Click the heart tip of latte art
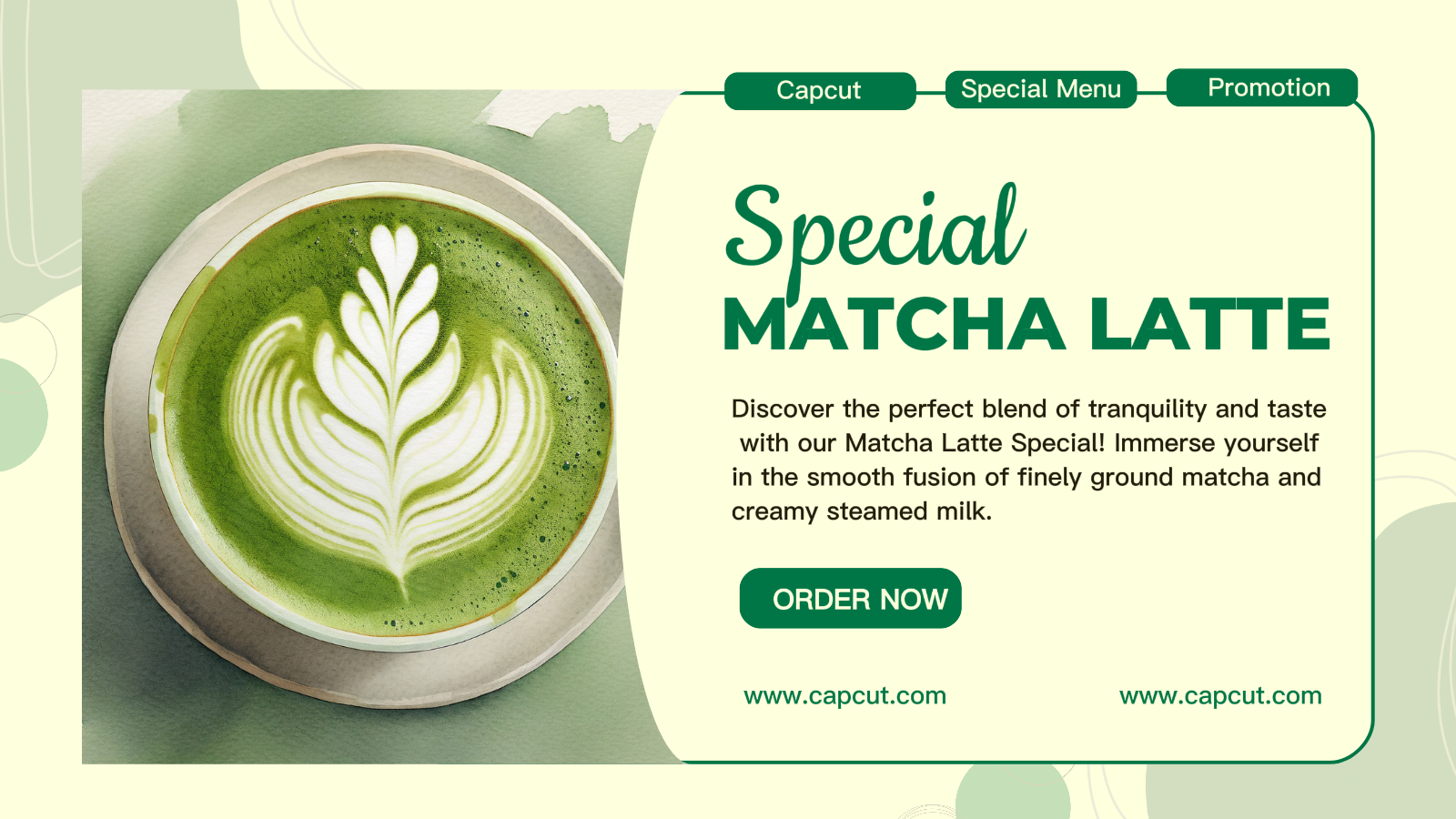This screenshot has height=819, width=1456. coord(395,250)
